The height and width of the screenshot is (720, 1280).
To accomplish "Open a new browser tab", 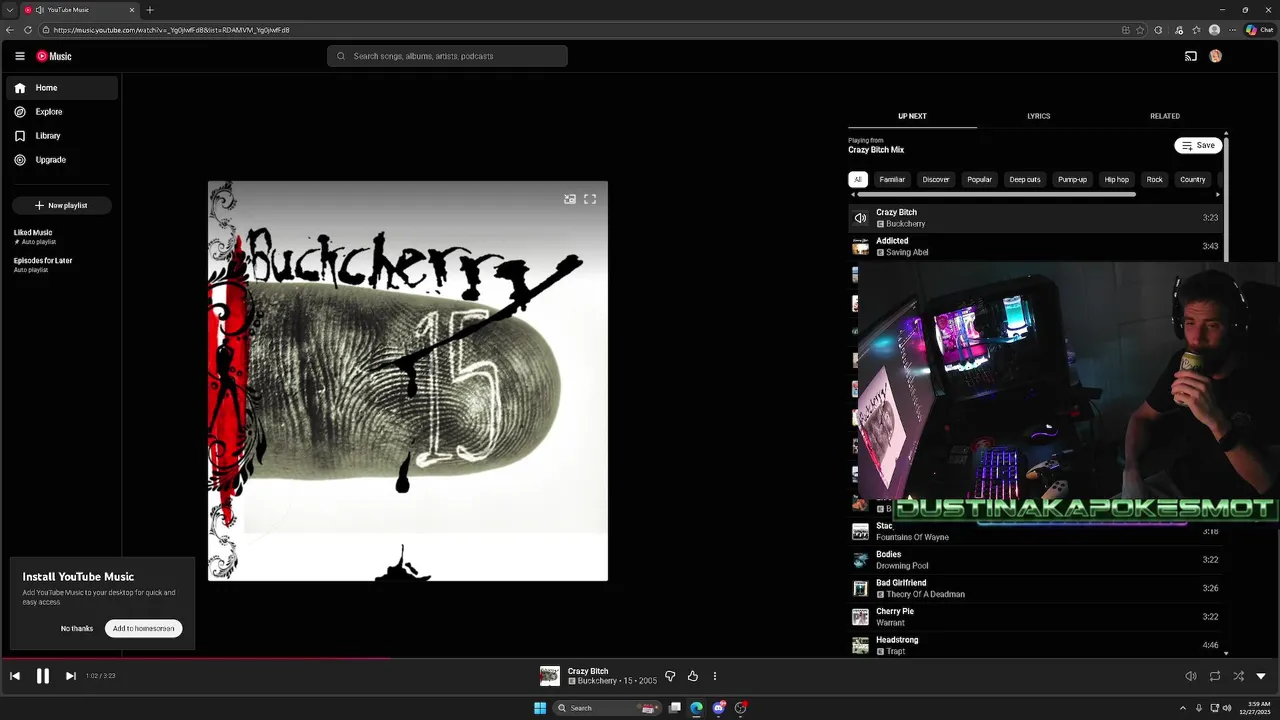I will coord(150,10).
